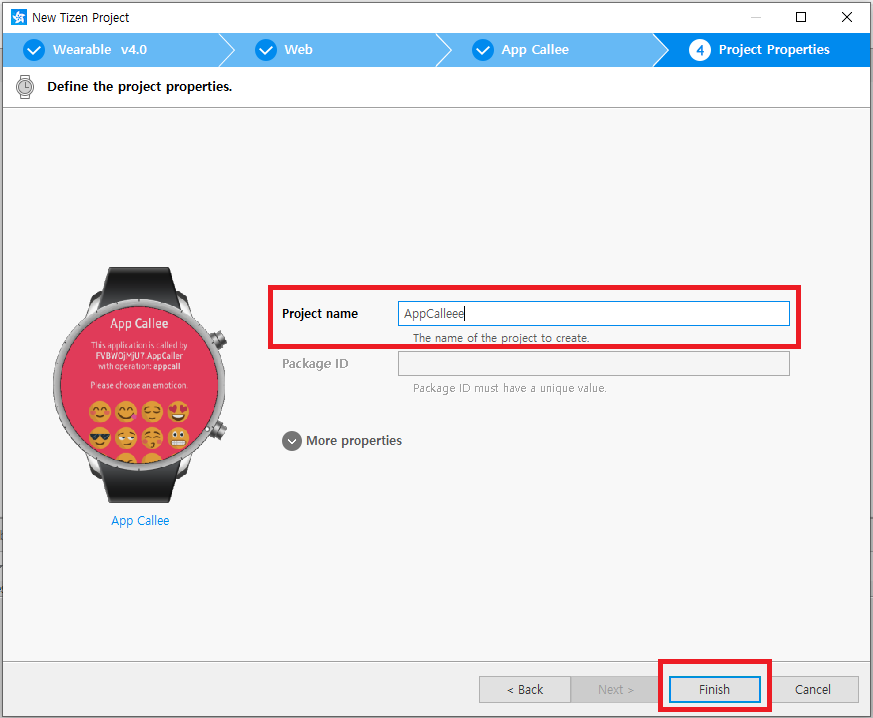Viewport: 873px width, 718px height.
Task: Open the App Callee link under the watch
Action: tap(140, 520)
